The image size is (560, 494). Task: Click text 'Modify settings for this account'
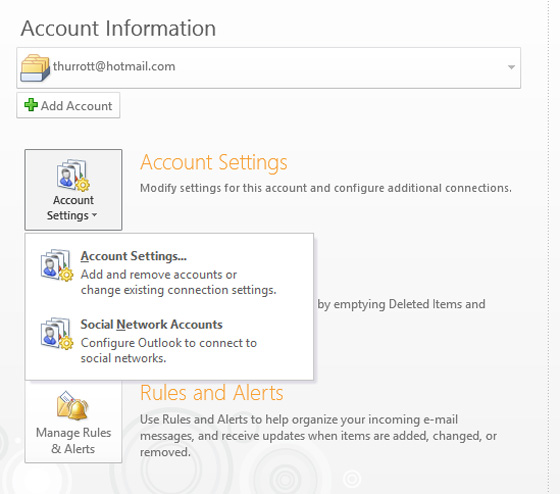coord(224,188)
